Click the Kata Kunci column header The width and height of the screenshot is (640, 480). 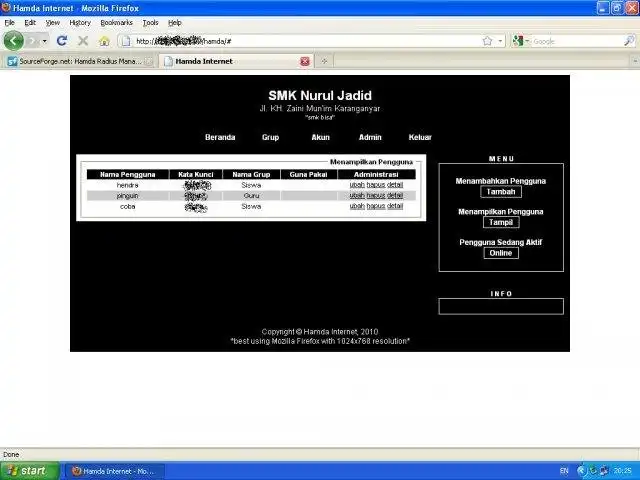[x=196, y=175]
